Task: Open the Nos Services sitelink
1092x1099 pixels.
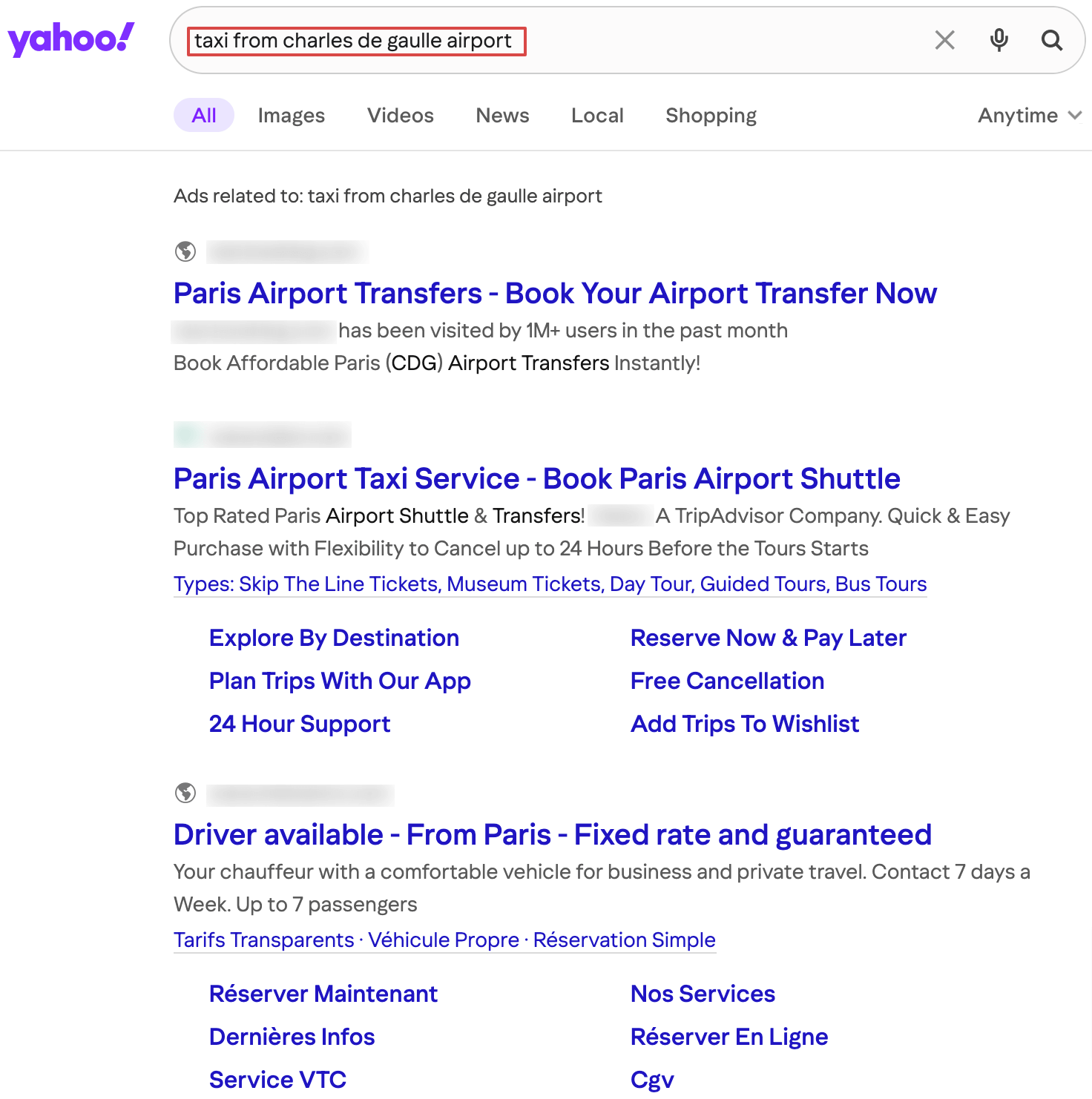Action: pyautogui.click(x=703, y=994)
